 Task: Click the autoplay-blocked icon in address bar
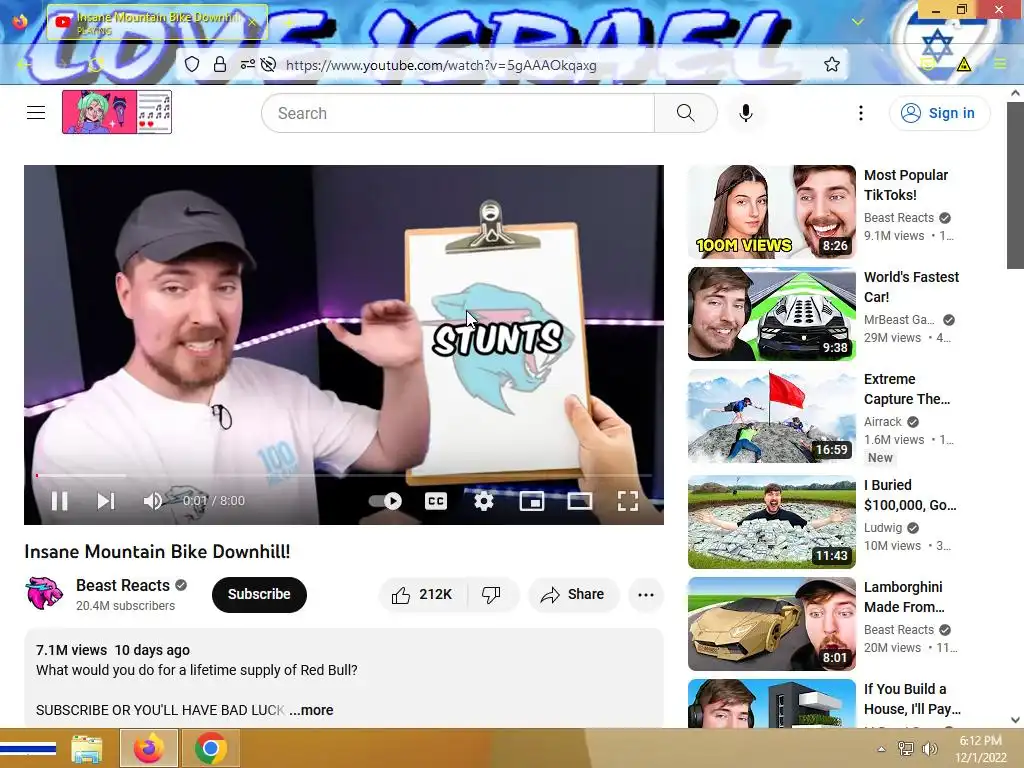point(268,65)
